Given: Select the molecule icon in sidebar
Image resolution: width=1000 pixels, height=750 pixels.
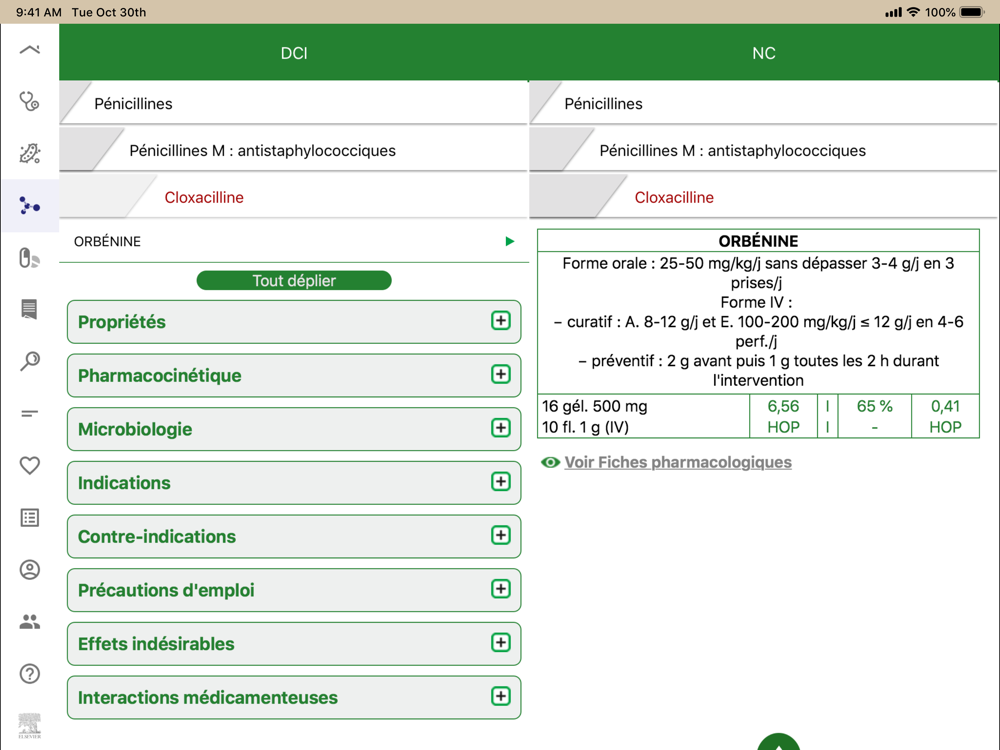Looking at the screenshot, I should [x=29, y=205].
